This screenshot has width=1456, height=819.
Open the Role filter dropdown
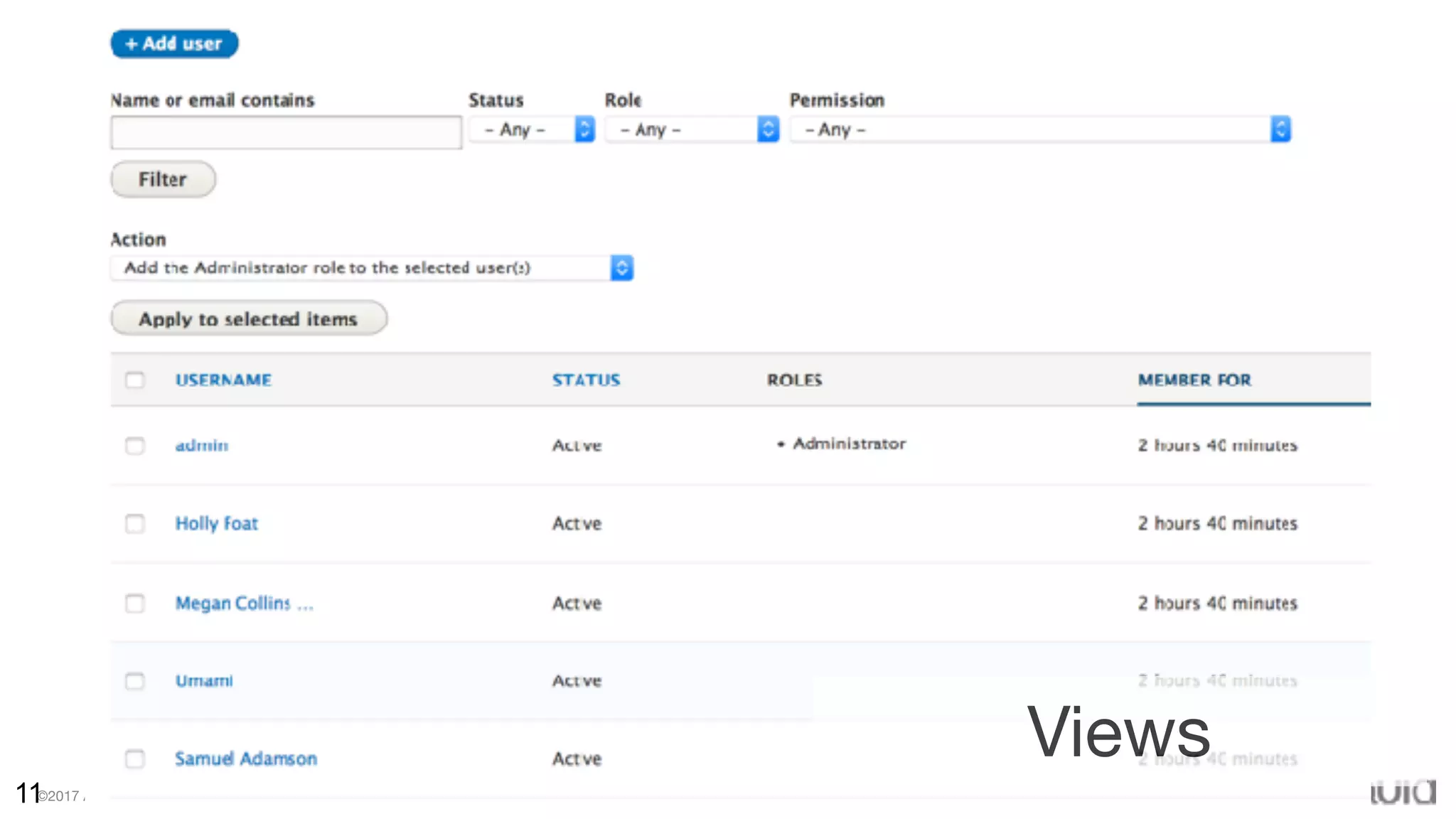(692, 129)
